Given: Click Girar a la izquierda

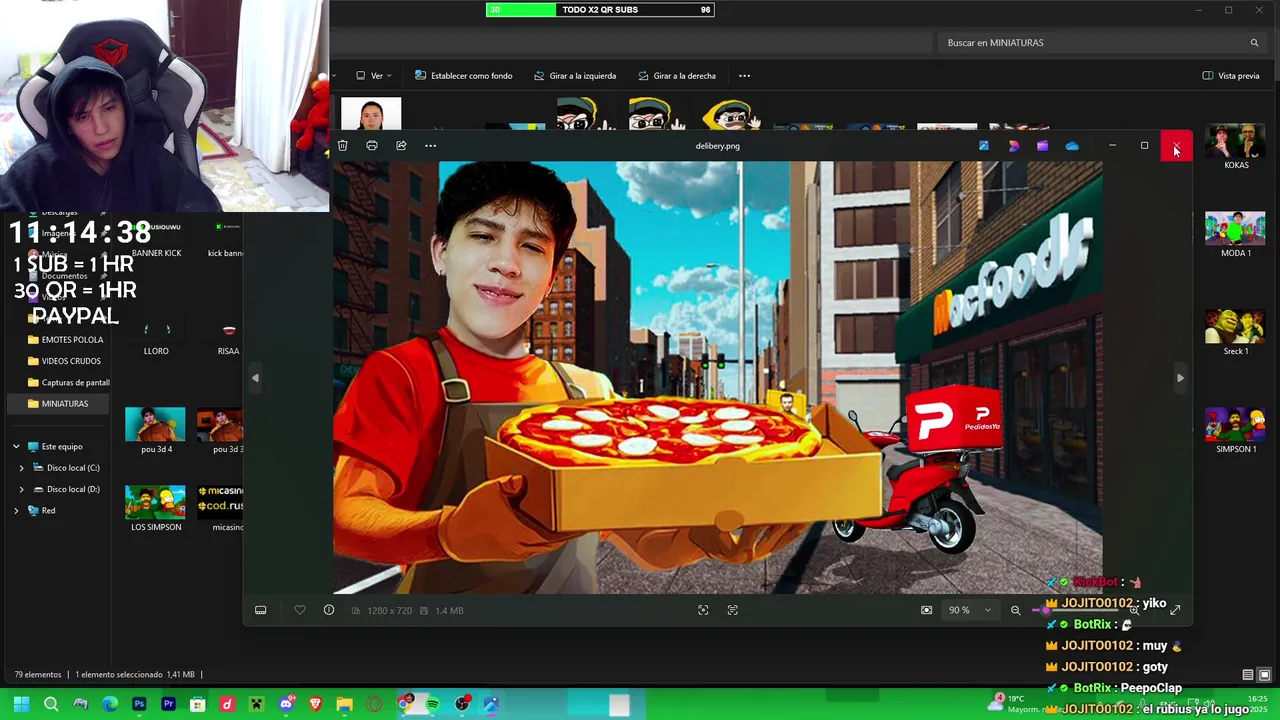Looking at the screenshot, I should coord(575,76).
